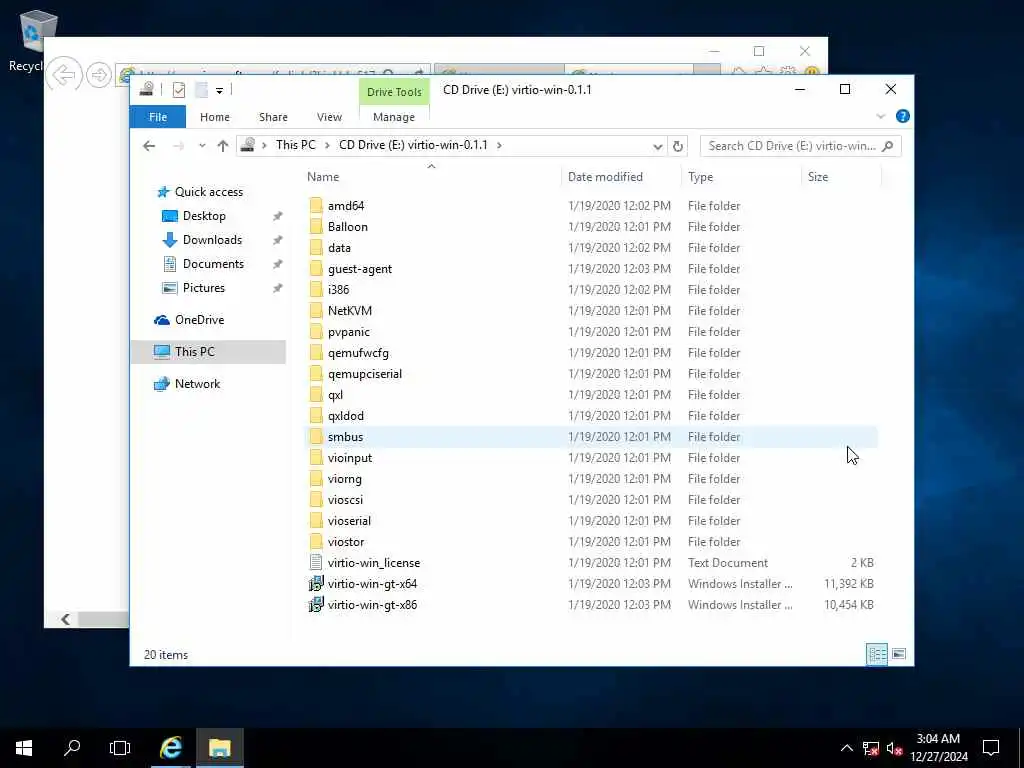This screenshot has height=768, width=1024.
Task: Open the Windows Start menu
Action: pyautogui.click(x=24, y=748)
